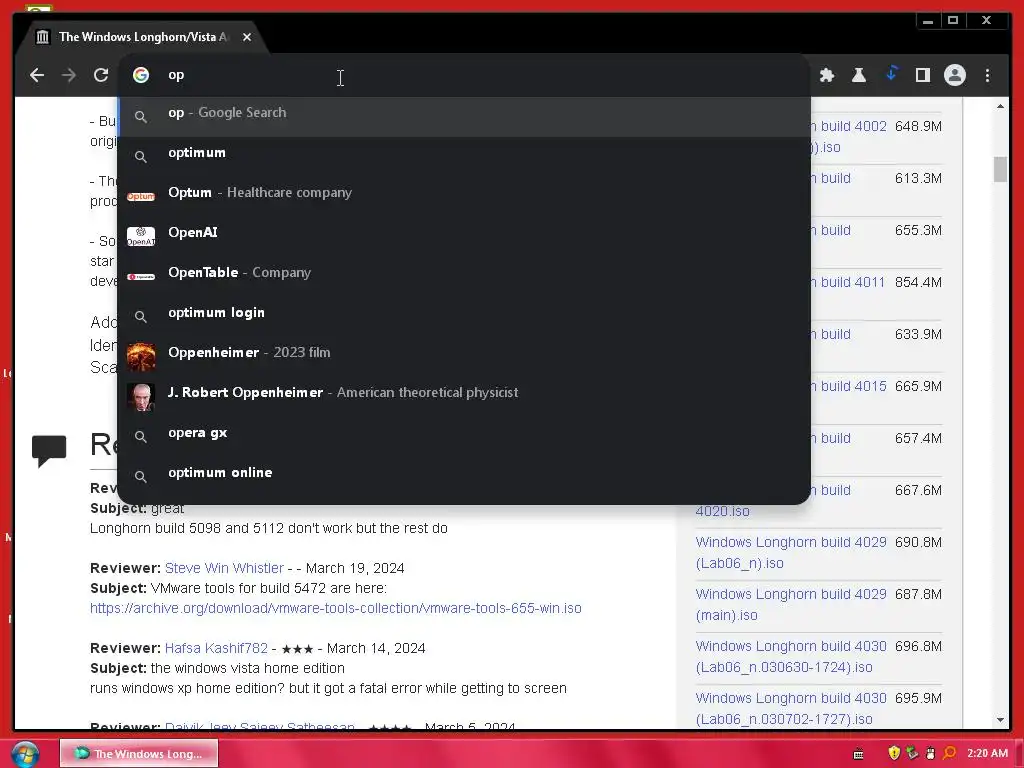Click The Windows Long... taskbar button
Image resolution: width=1024 pixels, height=768 pixels.
(x=139, y=754)
